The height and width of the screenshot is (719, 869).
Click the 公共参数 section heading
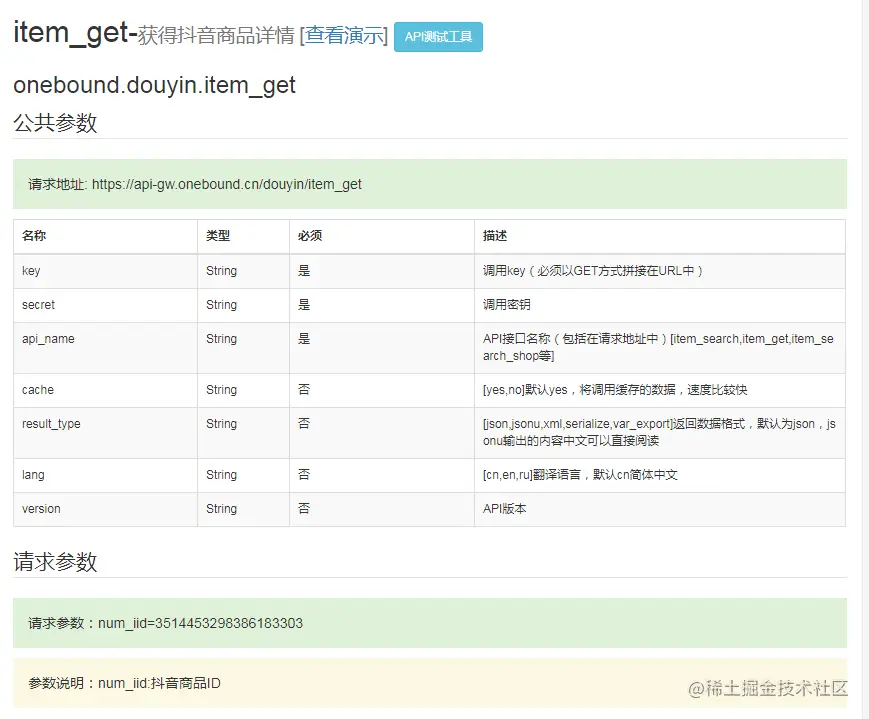(x=55, y=123)
